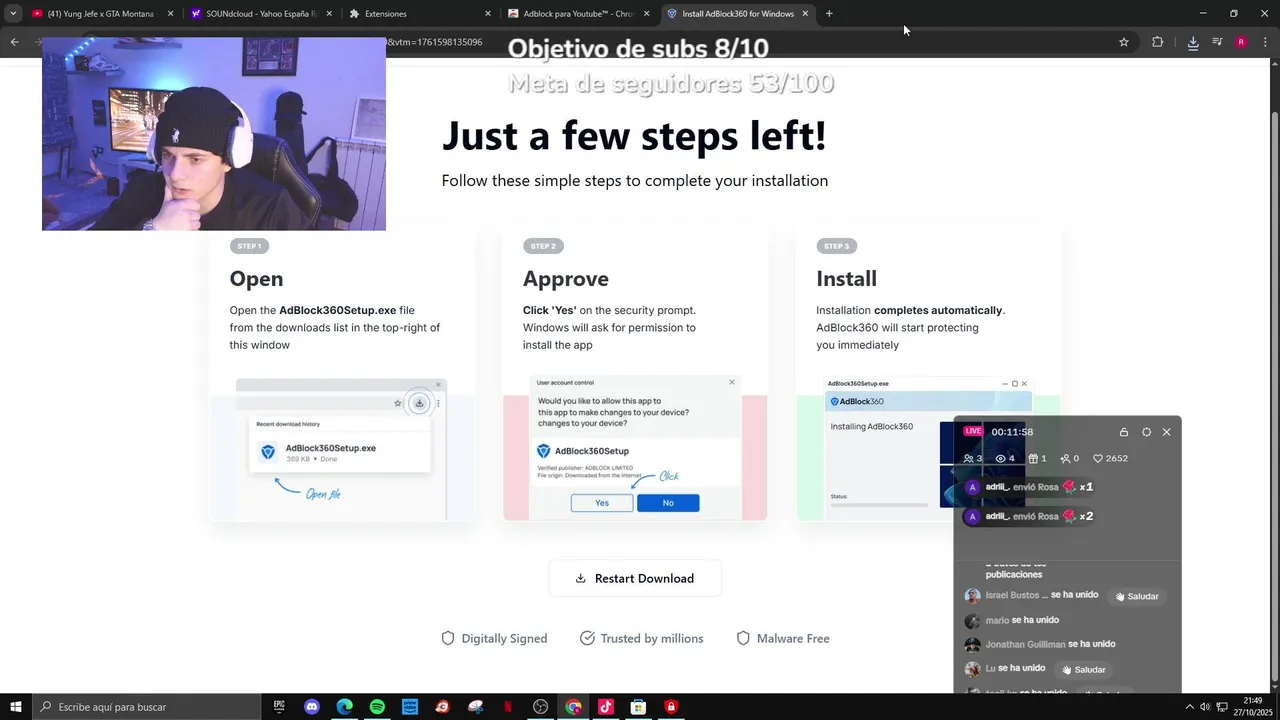Image resolution: width=1280 pixels, height=720 pixels.
Task: Close the Extensiones tab
Action: point(488,14)
